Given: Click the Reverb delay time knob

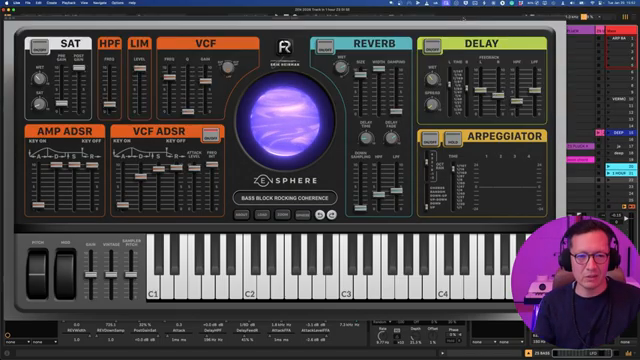Looking at the screenshot, I should [366, 138].
